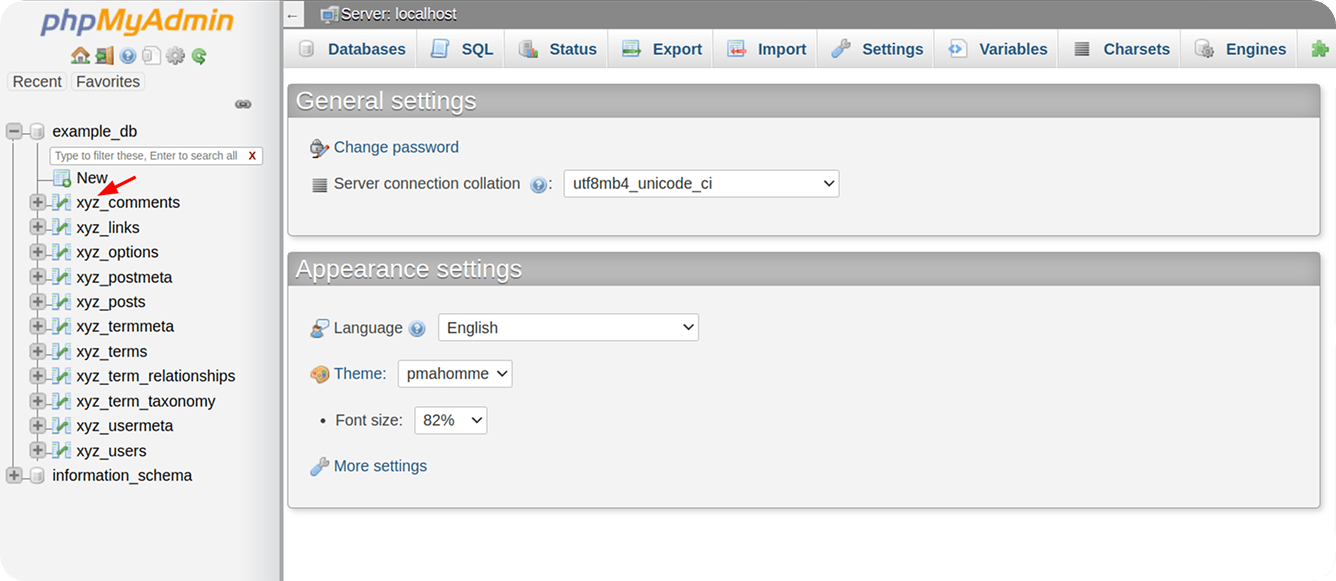Click the xyz_usermeta table icon
This screenshot has width=1336, height=581.
(x=62, y=425)
